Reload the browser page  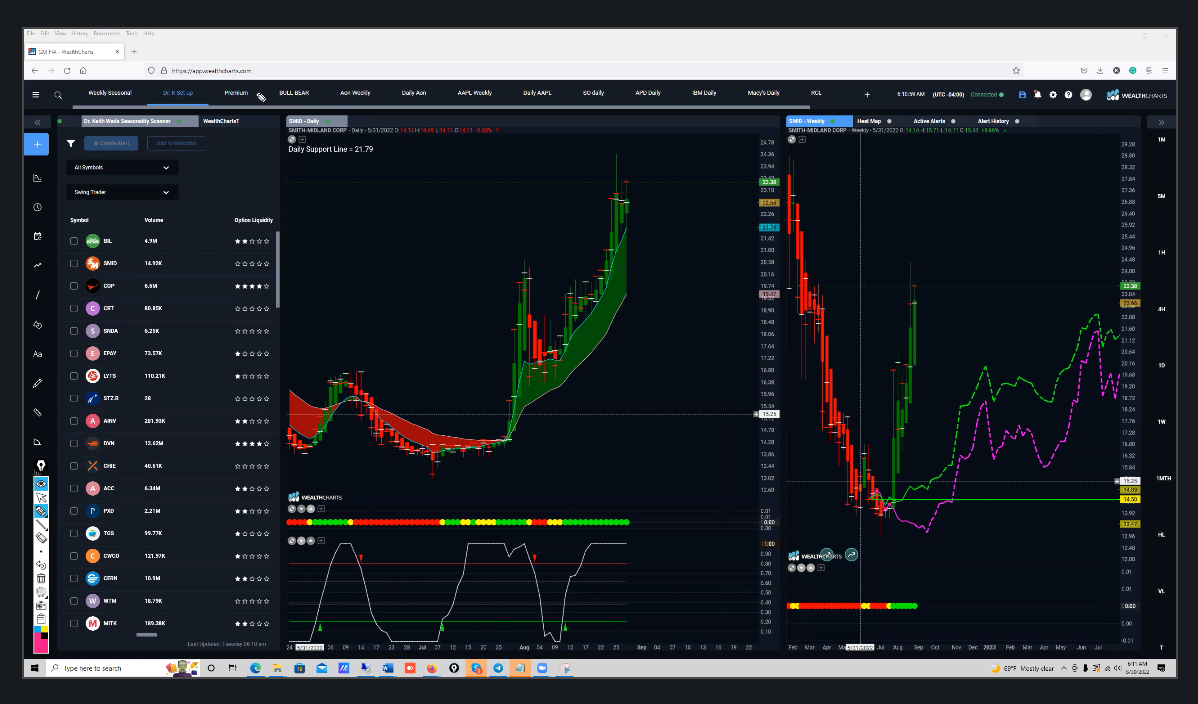(x=67, y=70)
